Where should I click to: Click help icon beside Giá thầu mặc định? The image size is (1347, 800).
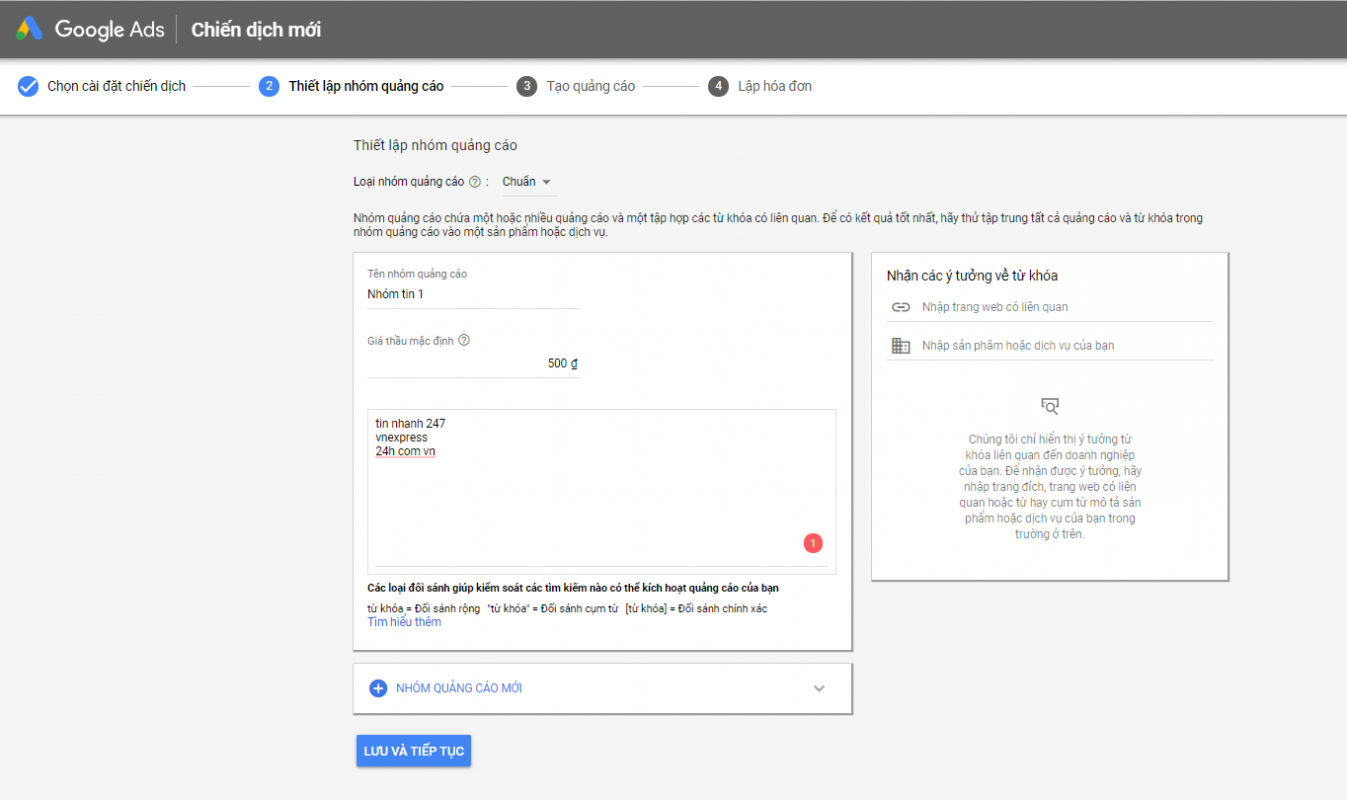463,340
